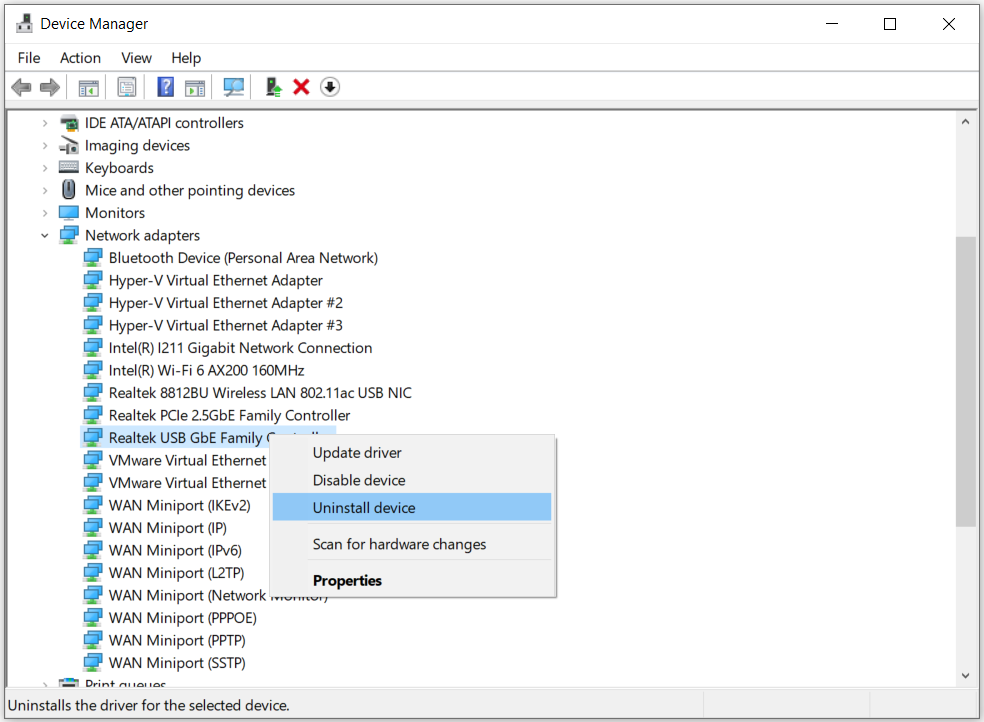Click the Show/Hide Action Pane toolbar icon
This screenshot has width=984, height=722.
click(195, 87)
